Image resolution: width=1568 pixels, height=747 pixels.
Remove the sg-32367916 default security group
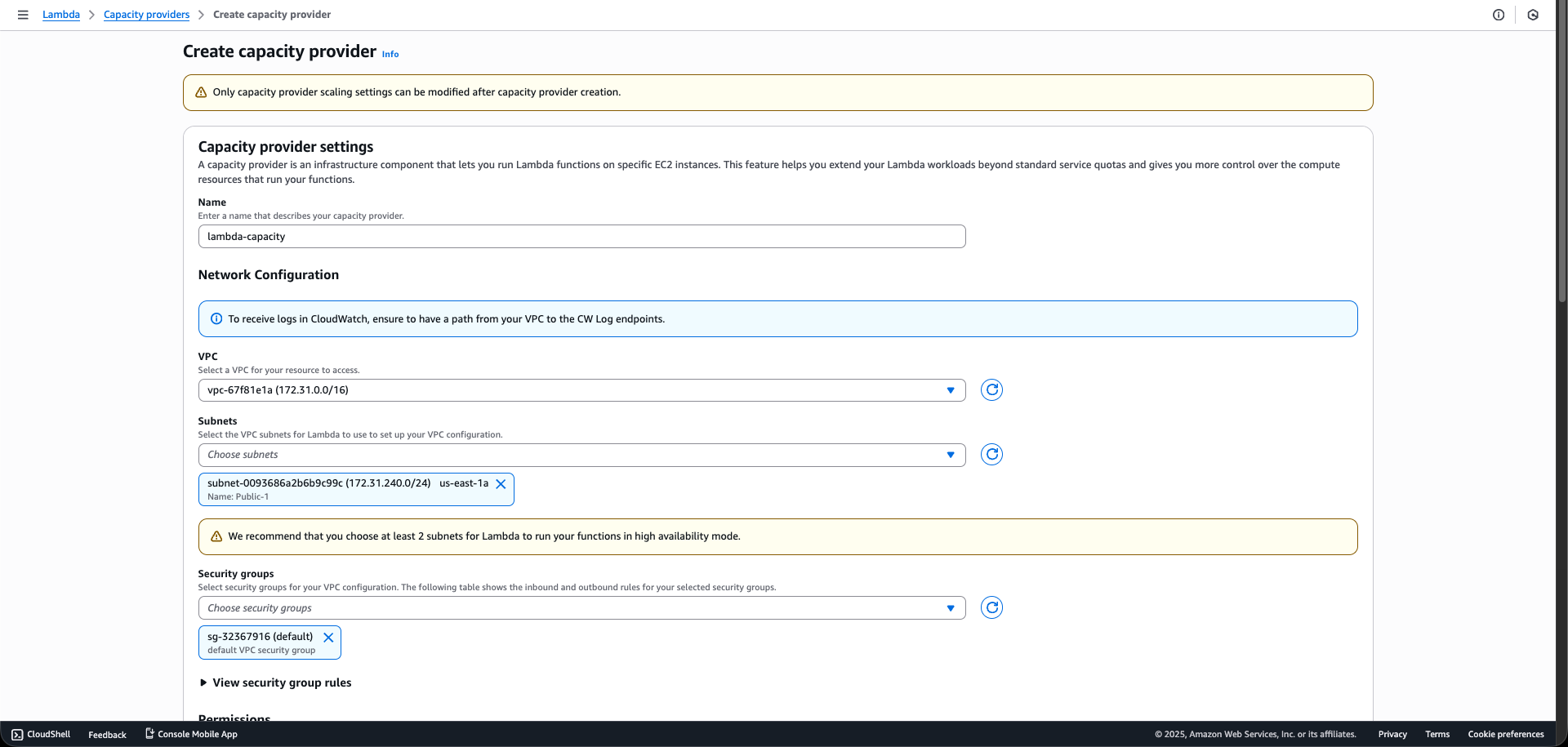click(x=328, y=637)
